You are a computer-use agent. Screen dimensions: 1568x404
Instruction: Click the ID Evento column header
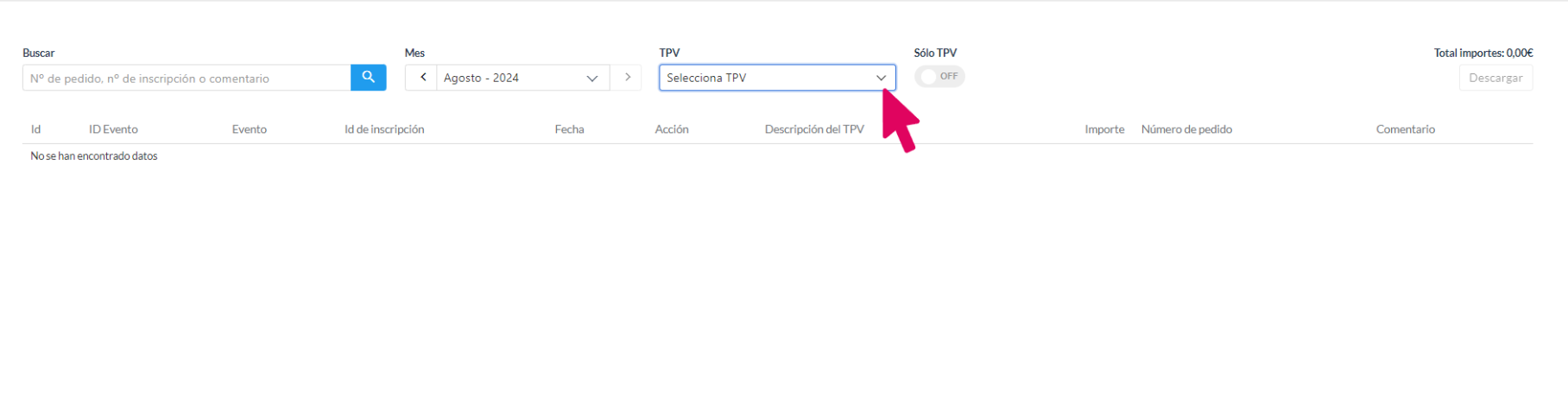pyautogui.click(x=113, y=129)
